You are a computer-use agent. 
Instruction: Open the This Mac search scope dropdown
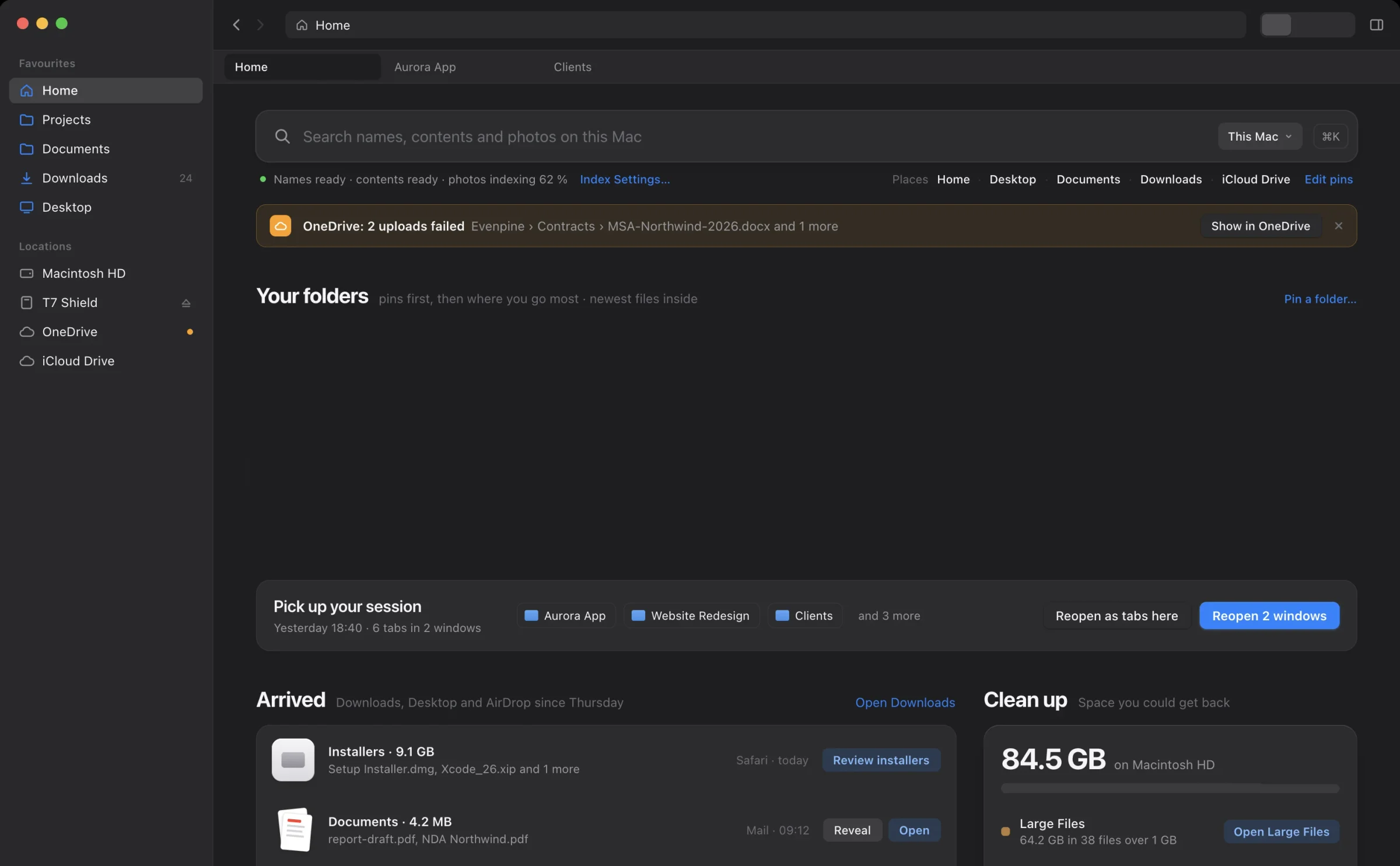(1259, 137)
